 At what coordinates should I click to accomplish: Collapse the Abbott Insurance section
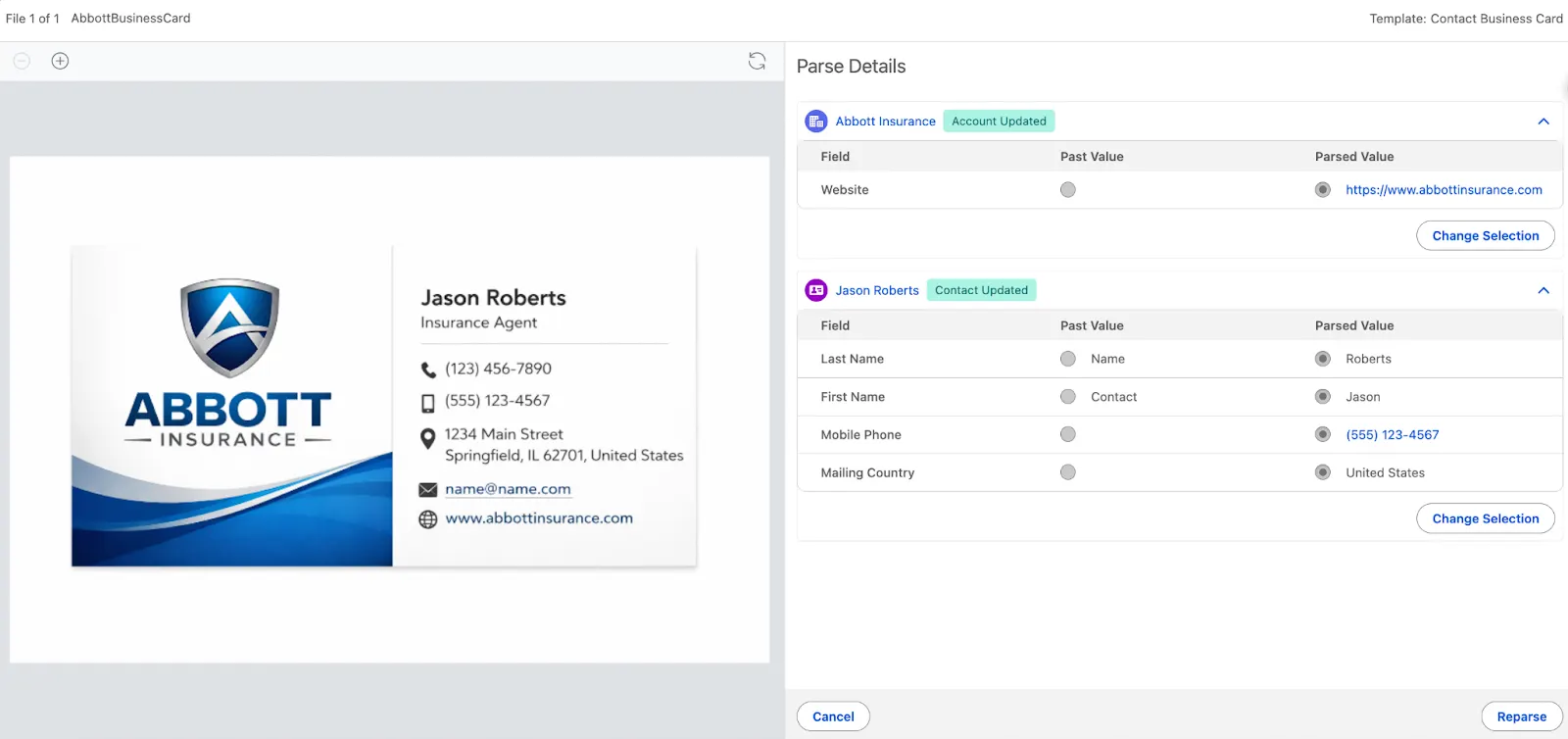click(1543, 122)
